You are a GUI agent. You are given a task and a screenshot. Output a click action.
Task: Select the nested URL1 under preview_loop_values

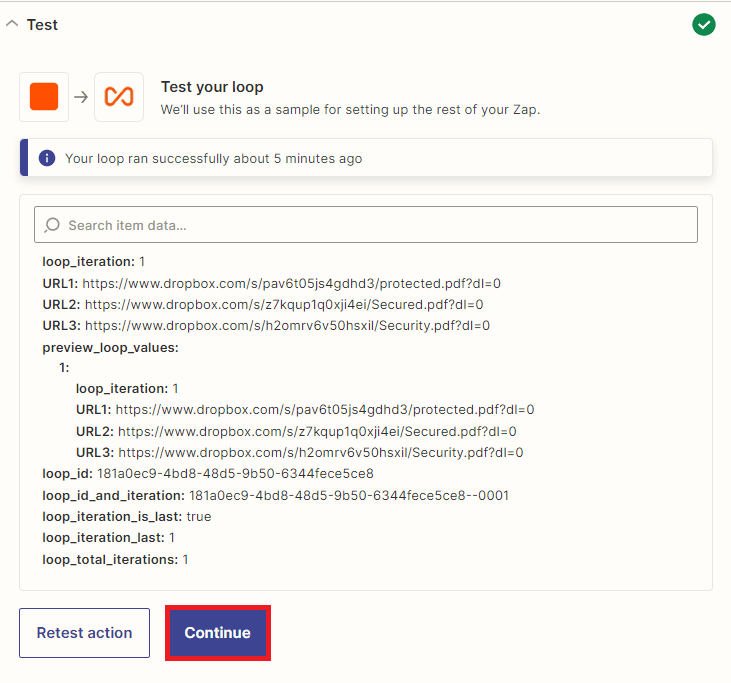coord(305,409)
